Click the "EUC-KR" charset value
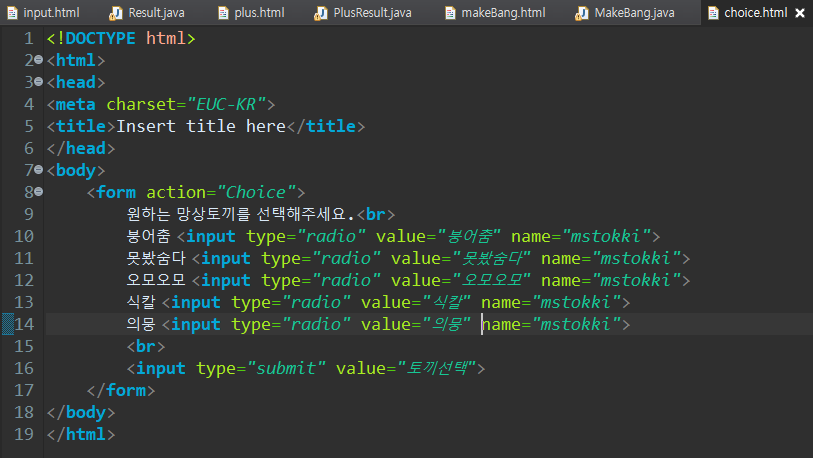 [x=227, y=104]
